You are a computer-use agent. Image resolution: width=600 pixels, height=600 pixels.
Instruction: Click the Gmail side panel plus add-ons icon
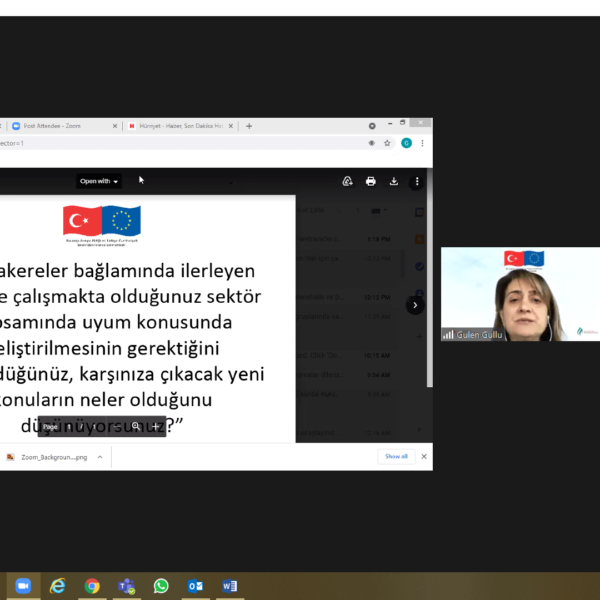tap(419, 336)
